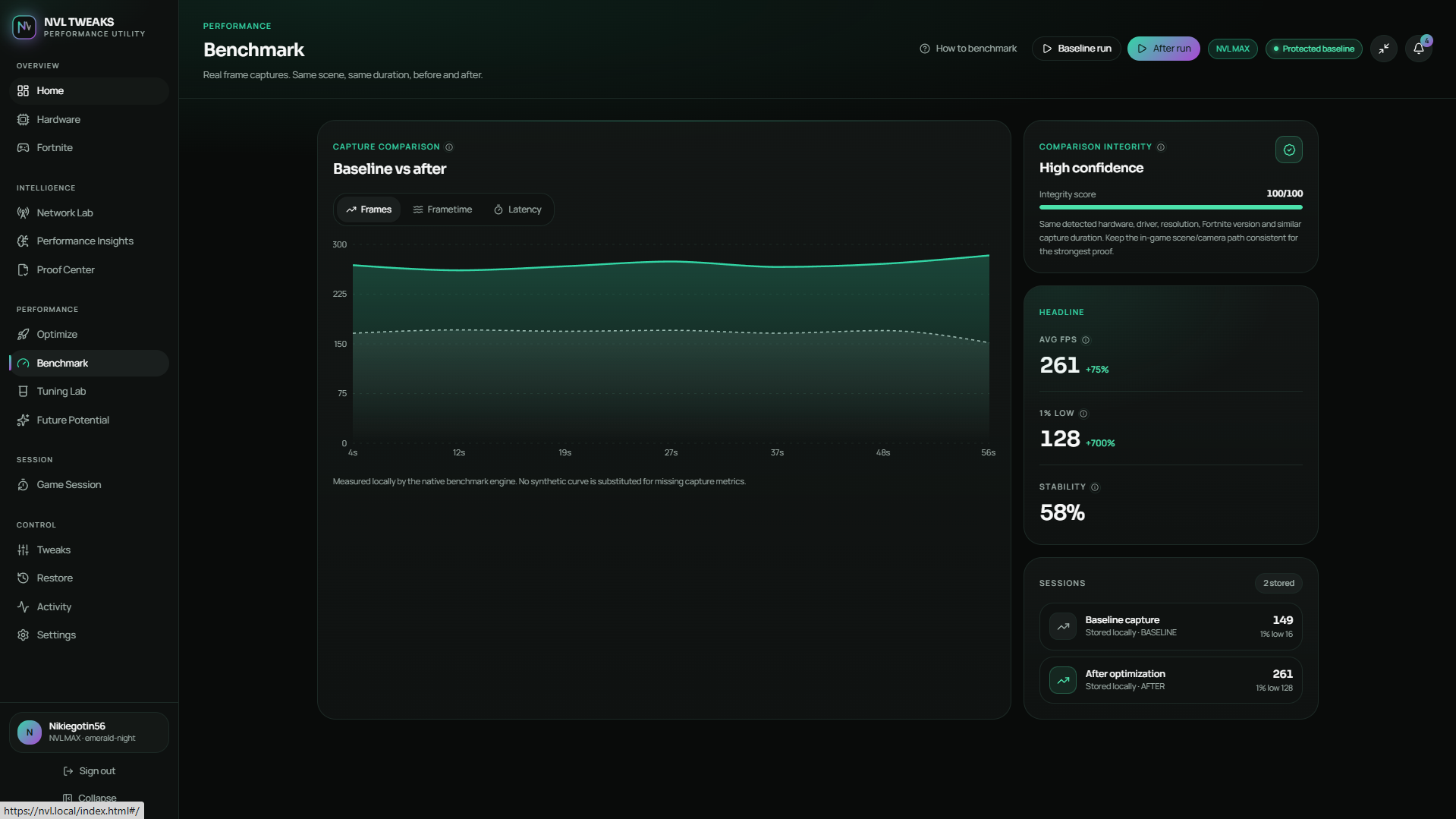1456x819 pixels.
Task: Click the Protected baseline badge
Action: [1313, 49]
